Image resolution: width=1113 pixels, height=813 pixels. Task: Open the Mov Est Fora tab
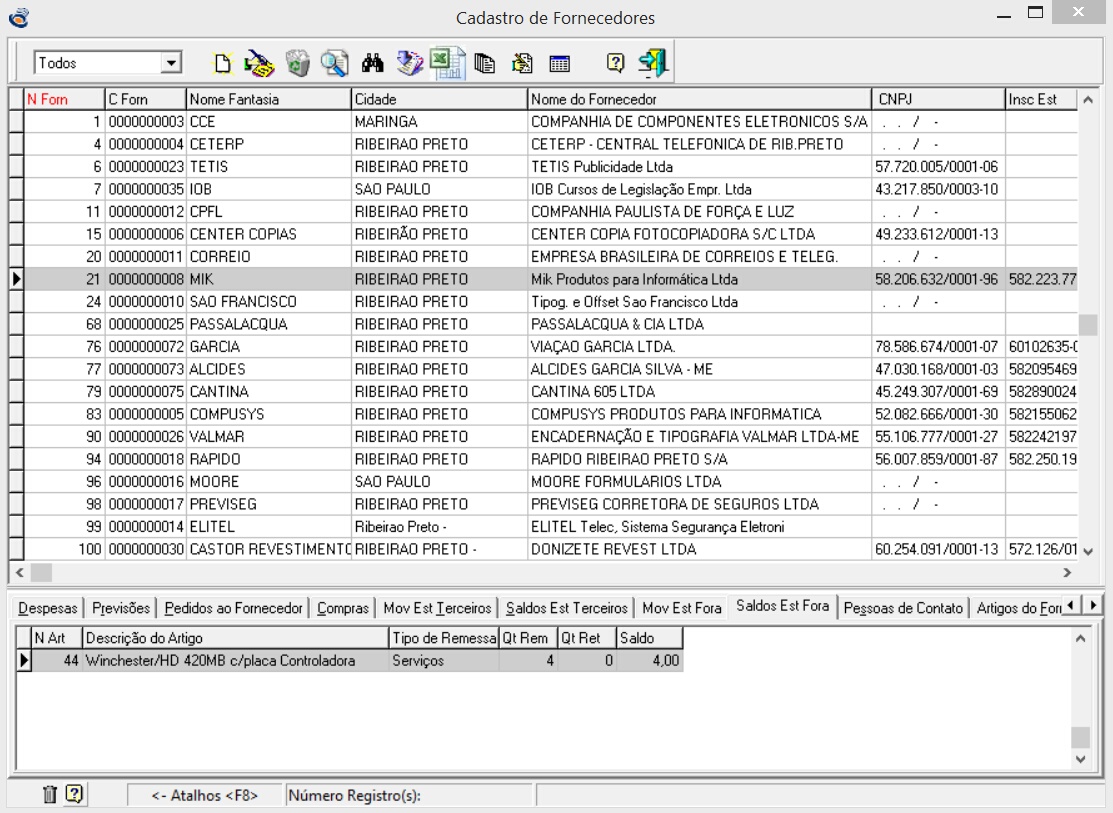681,609
